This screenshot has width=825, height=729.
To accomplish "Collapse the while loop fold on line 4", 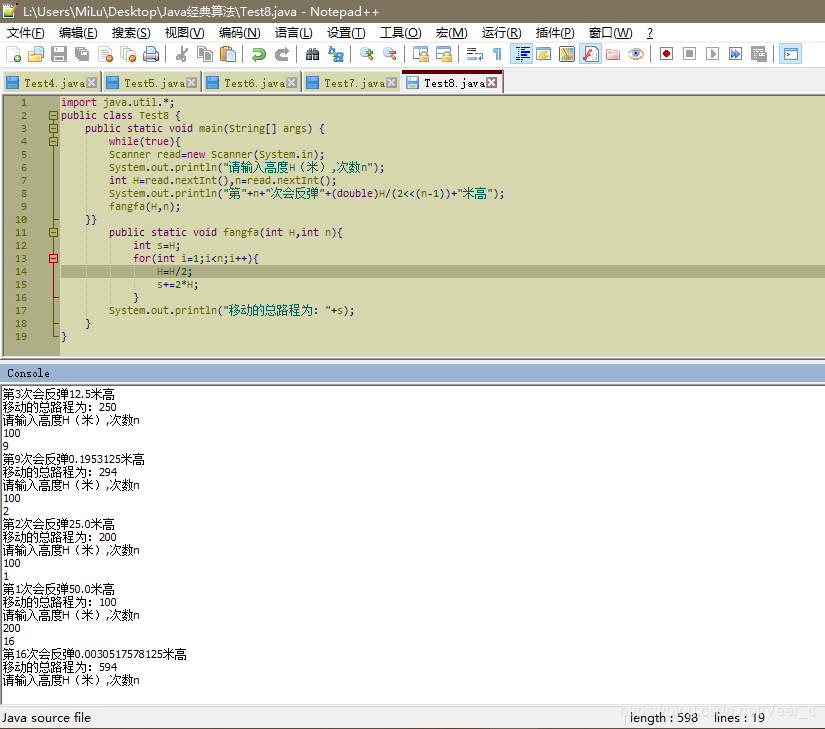I will (x=54, y=141).
